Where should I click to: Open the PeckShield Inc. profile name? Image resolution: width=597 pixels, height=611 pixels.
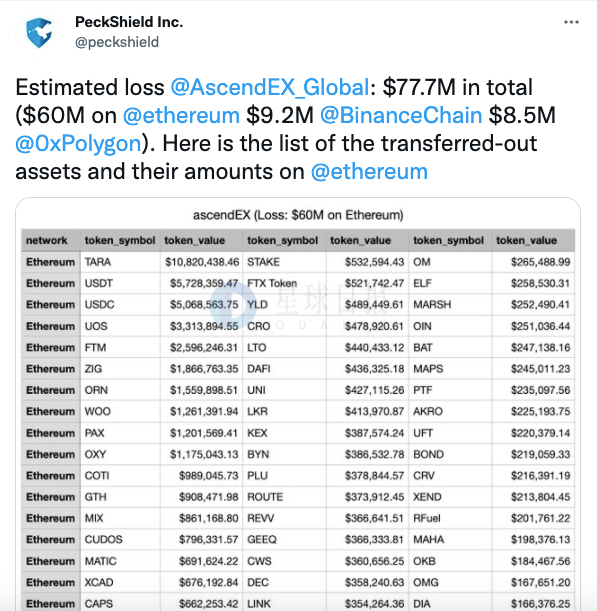pyautogui.click(x=129, y=22)
